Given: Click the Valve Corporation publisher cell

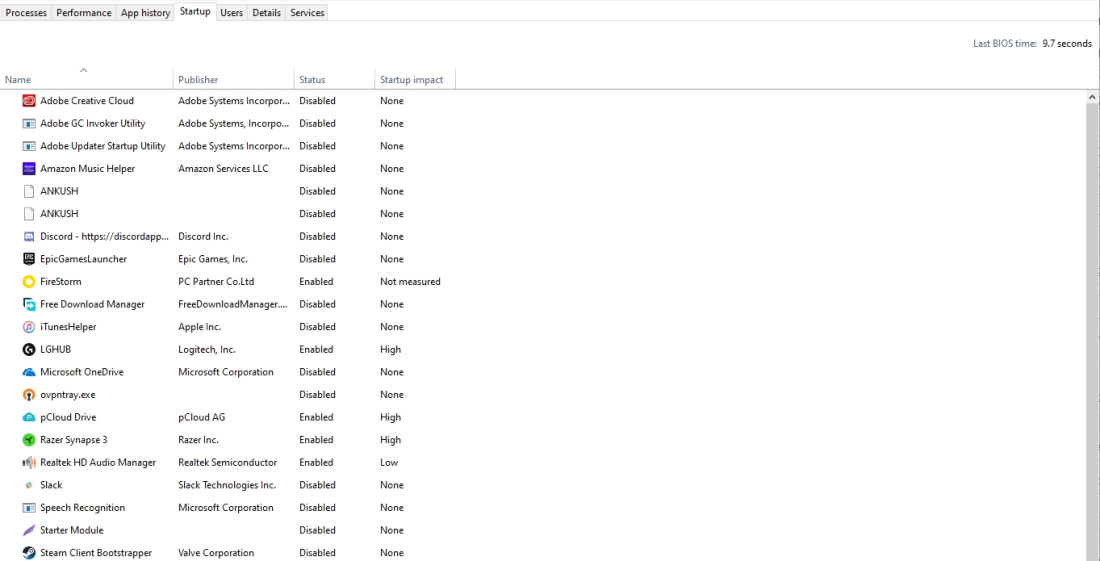Looking at the screenshot, I should click(x=216, y=553).
